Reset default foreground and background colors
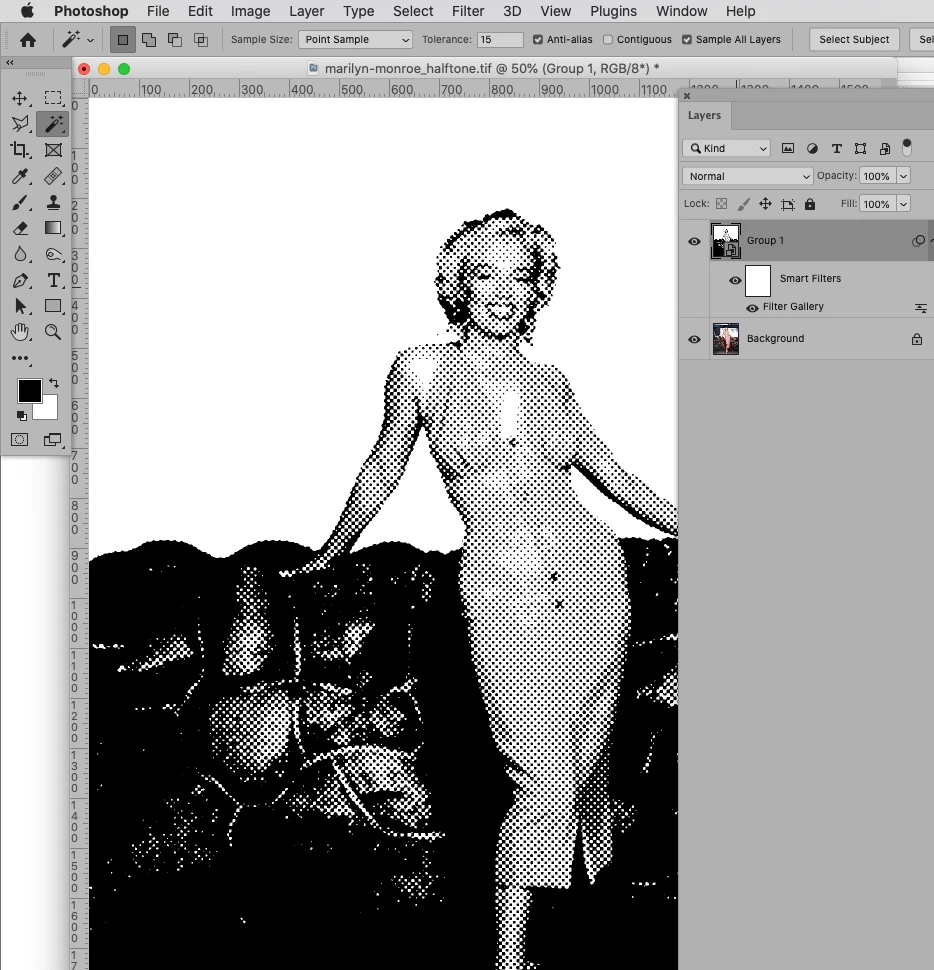Screen dimensions: 934x970 point(22,415)
